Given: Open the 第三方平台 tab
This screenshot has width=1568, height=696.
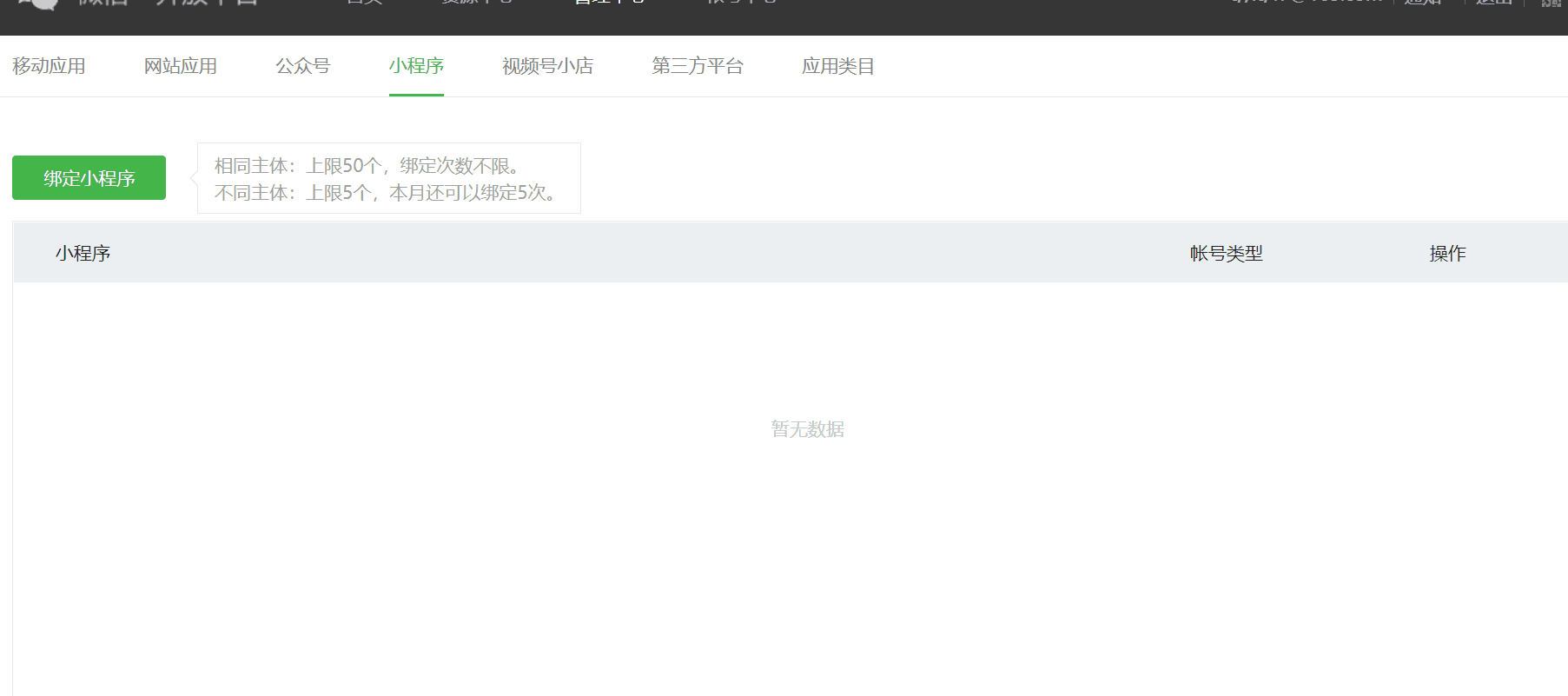Looking at the screenshot, I should tap(697, 66).
